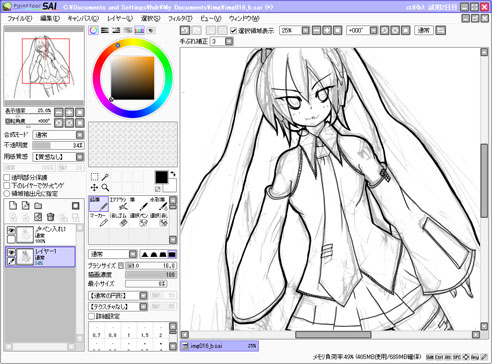Select the Airbrush (エアブラシ) tool

118,204
